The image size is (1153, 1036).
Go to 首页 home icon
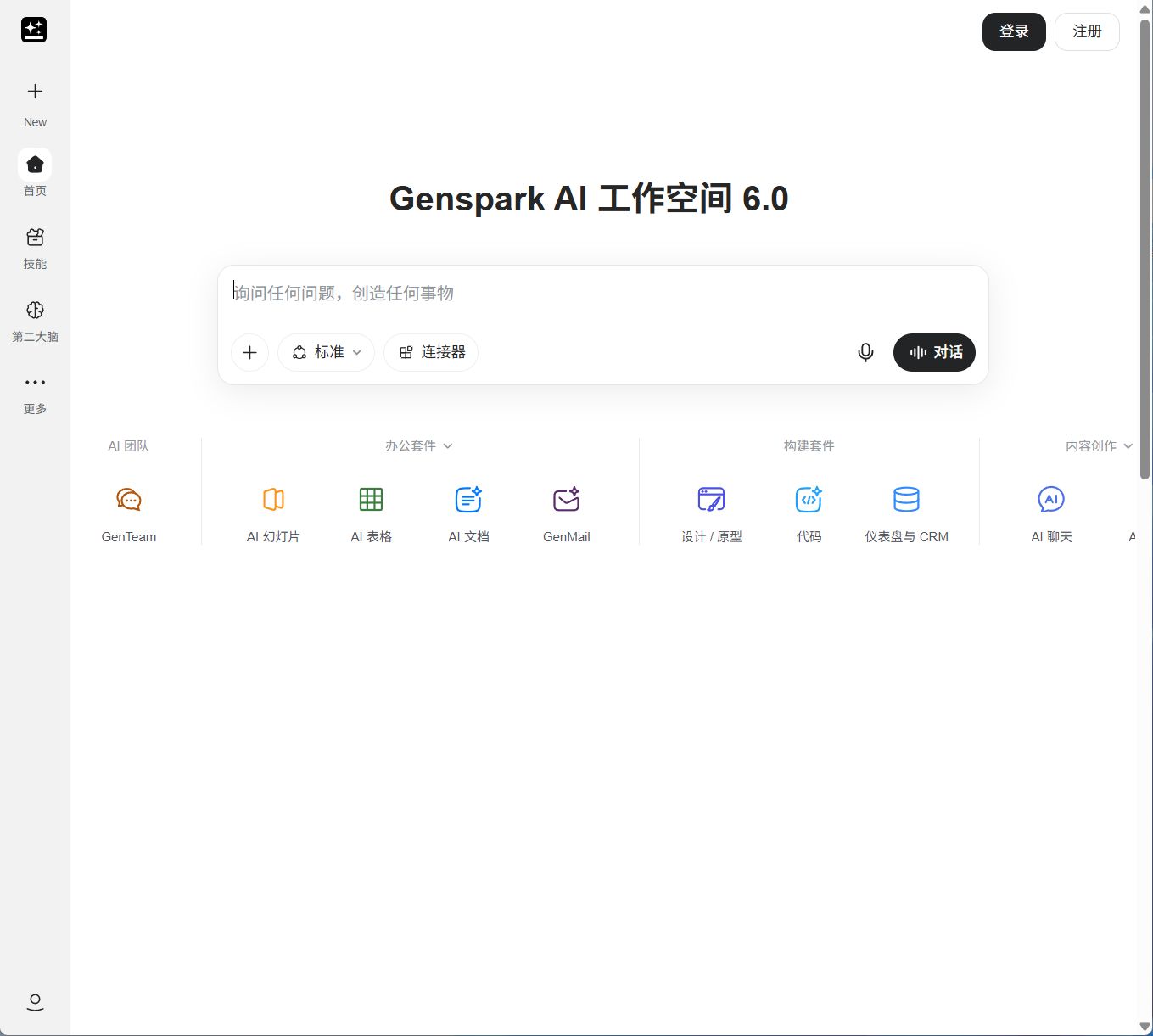point(35,164)
